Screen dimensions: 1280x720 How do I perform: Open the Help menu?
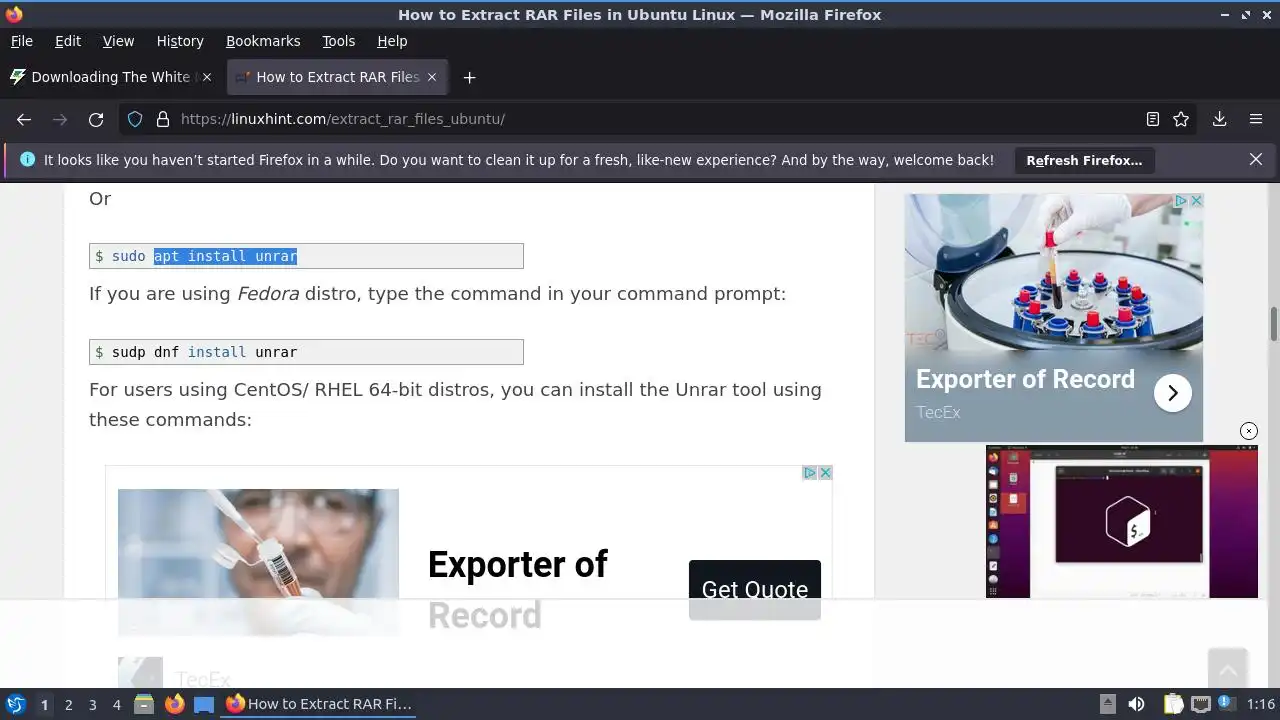[x=392, y=41]
